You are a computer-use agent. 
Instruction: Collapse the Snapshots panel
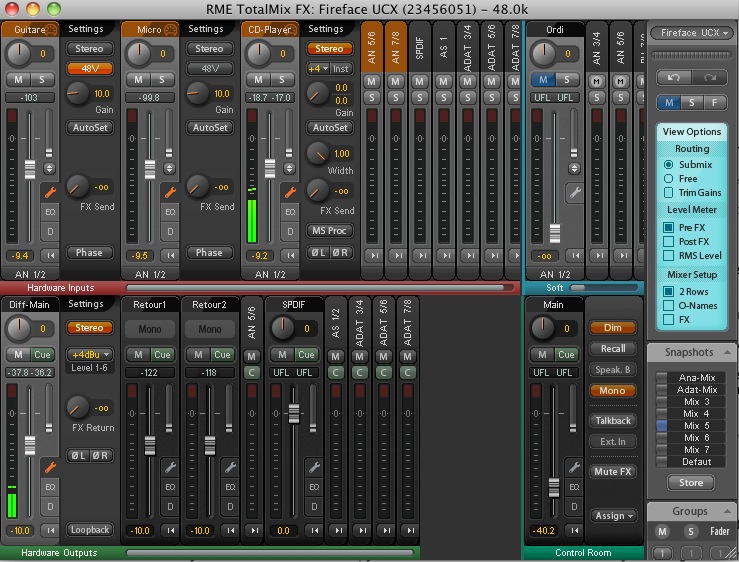[x=727, y=352]
